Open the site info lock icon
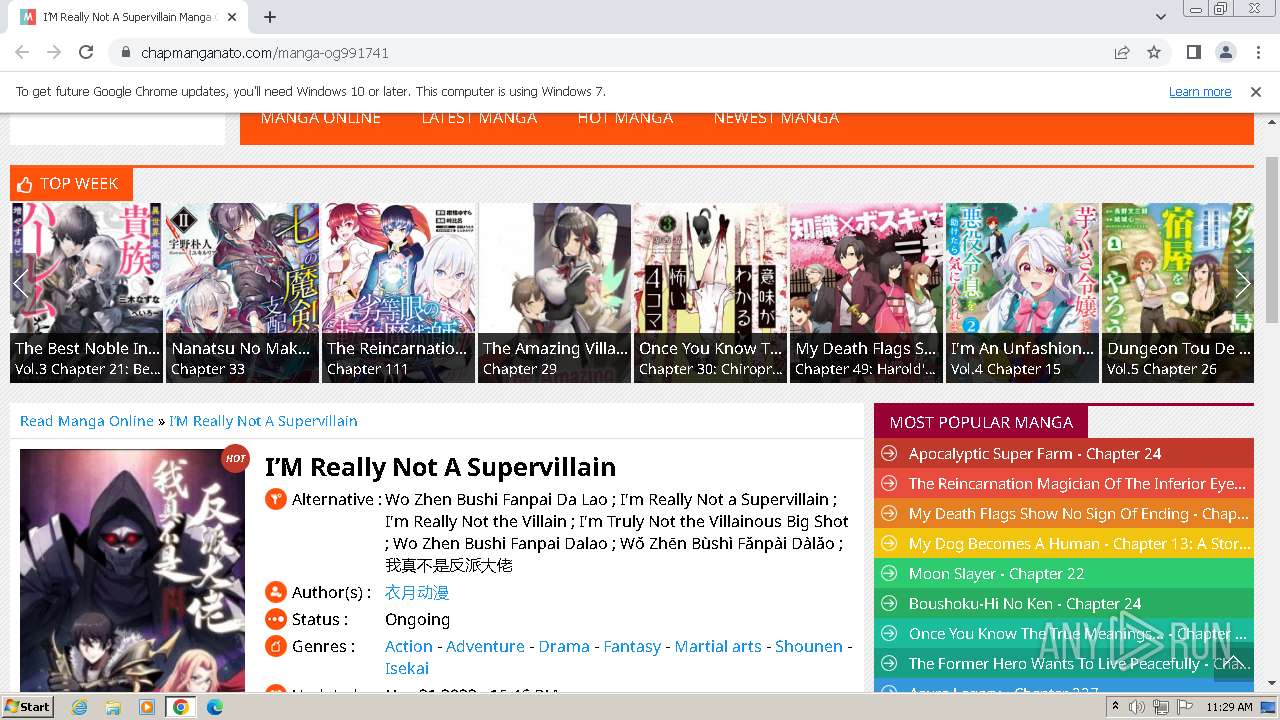The width and height of the screenshot is (1280, 720). [125, 52]
